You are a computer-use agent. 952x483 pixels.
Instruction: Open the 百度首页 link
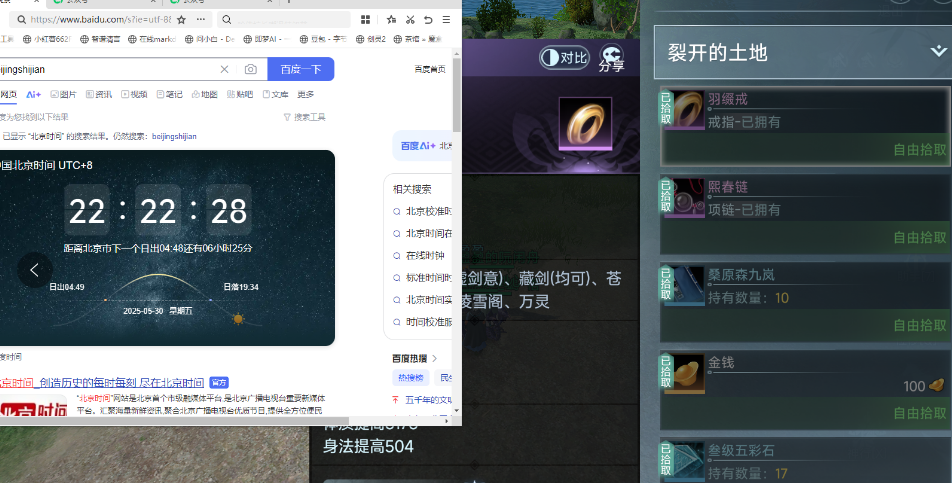coord(430,69)
